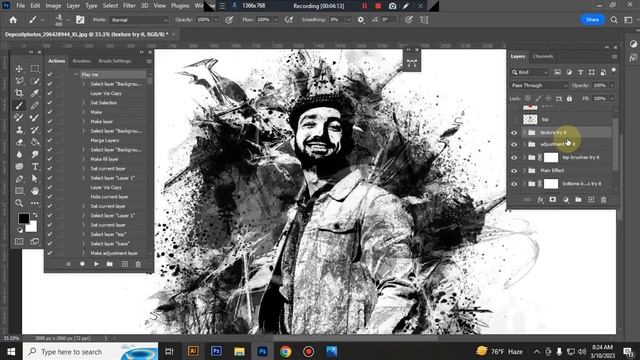
Task: Select the Zoom tool
Action: [x=19, y=203]
